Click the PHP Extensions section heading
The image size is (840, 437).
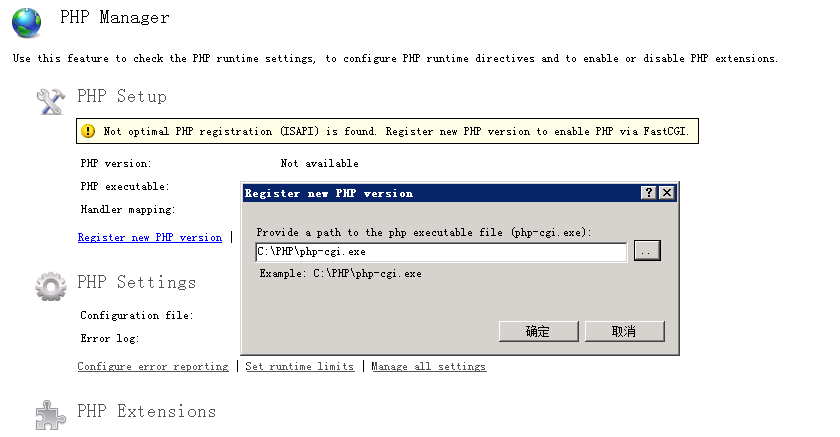146,412
